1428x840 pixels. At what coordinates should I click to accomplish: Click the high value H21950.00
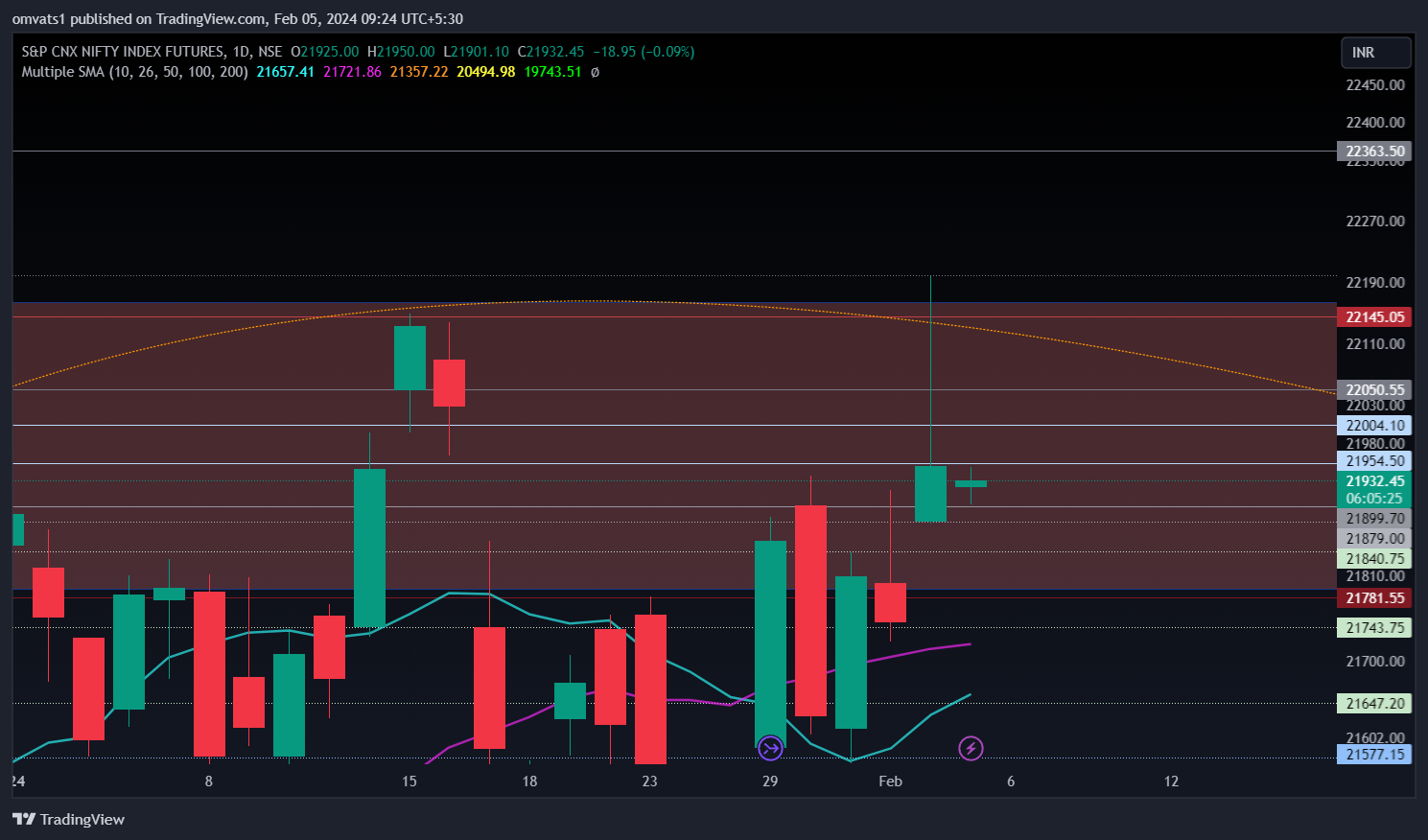tap(401, 52)
